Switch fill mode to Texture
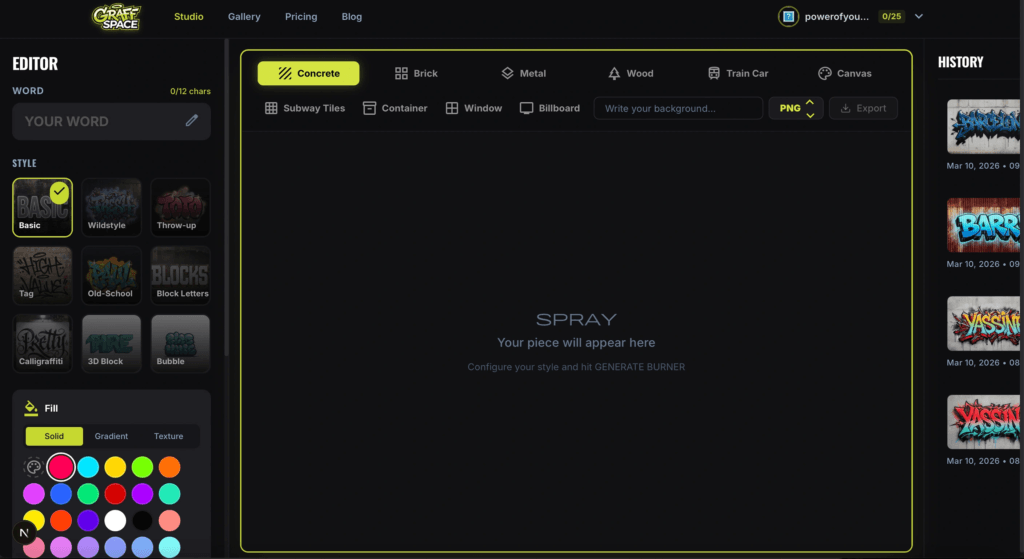Image resolution: width=1024 pixels, height=559 pixels. tap(168, 436)
